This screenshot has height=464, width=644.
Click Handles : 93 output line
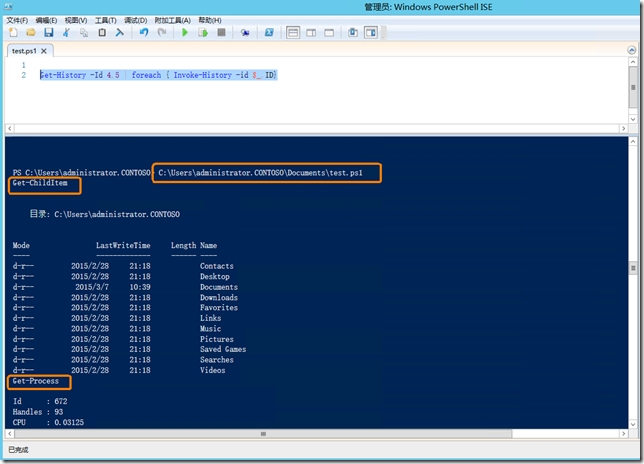tap(38, 412)
